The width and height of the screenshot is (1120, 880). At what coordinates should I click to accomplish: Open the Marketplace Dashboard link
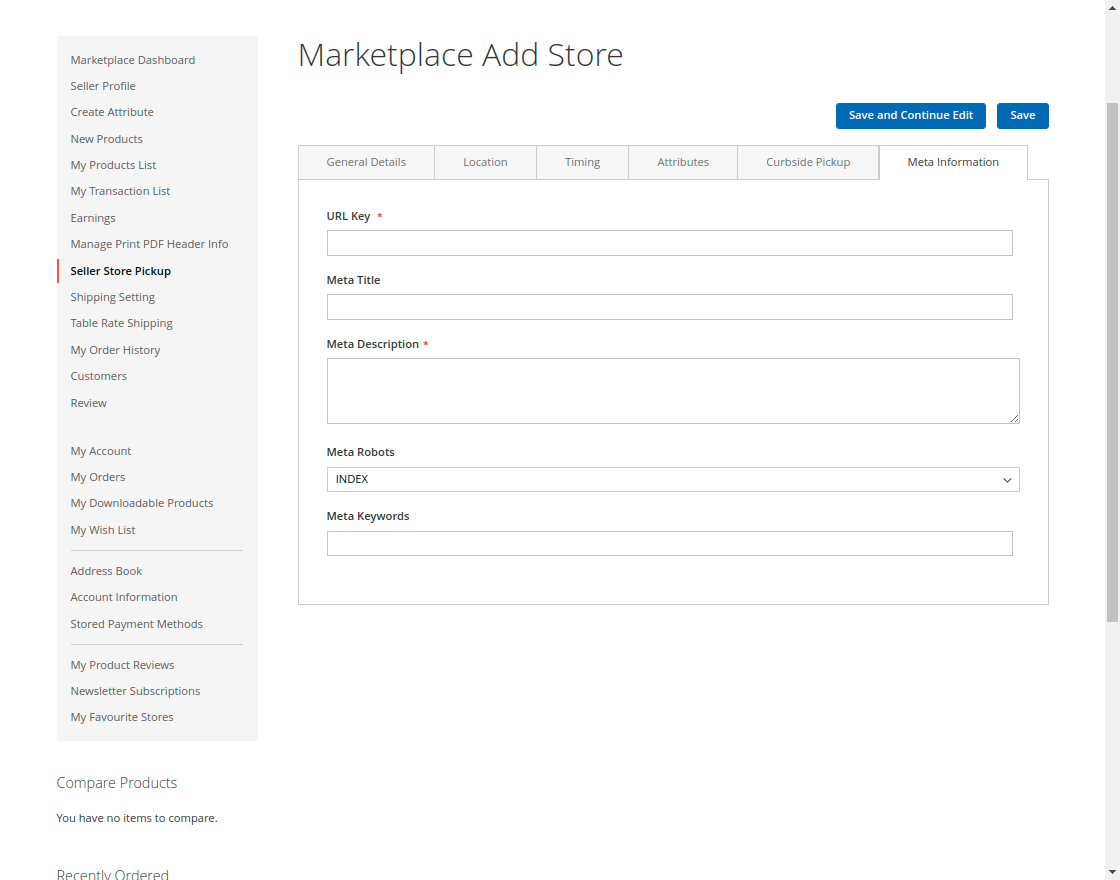132,59
